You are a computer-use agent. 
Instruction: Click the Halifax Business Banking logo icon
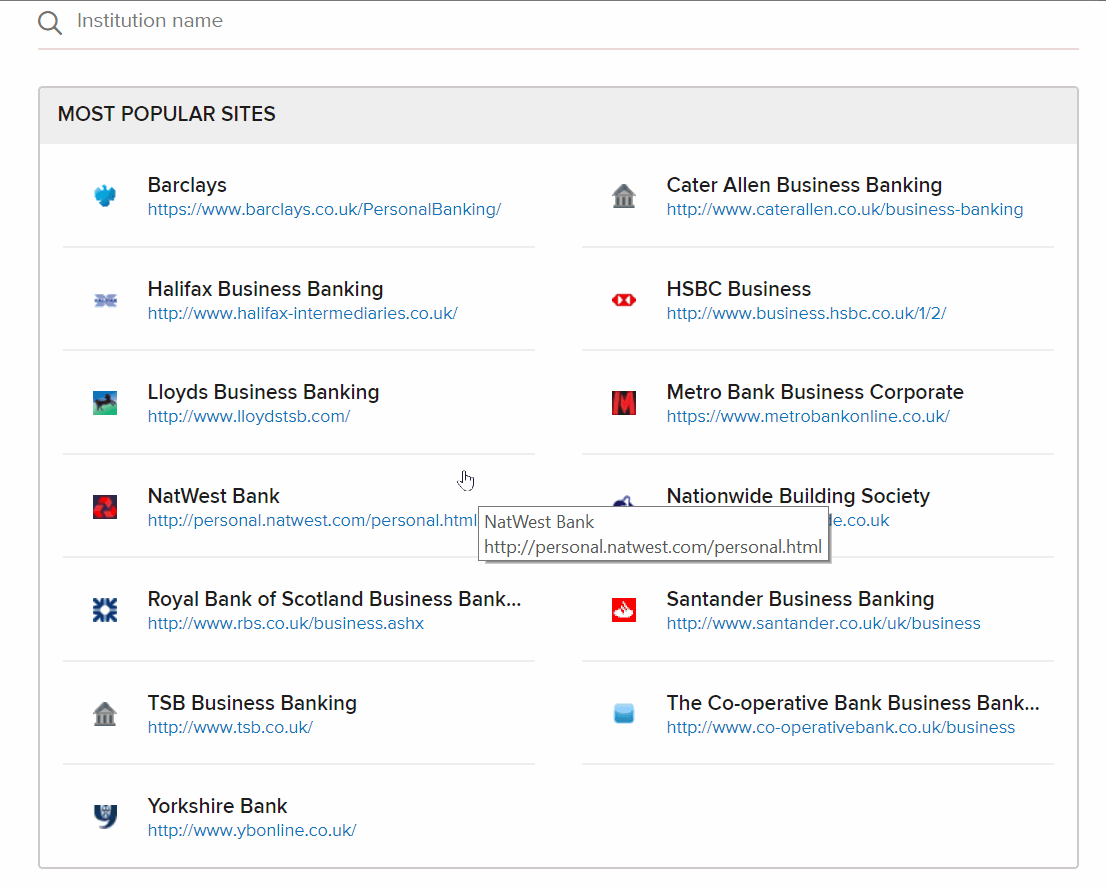point(105,300)
